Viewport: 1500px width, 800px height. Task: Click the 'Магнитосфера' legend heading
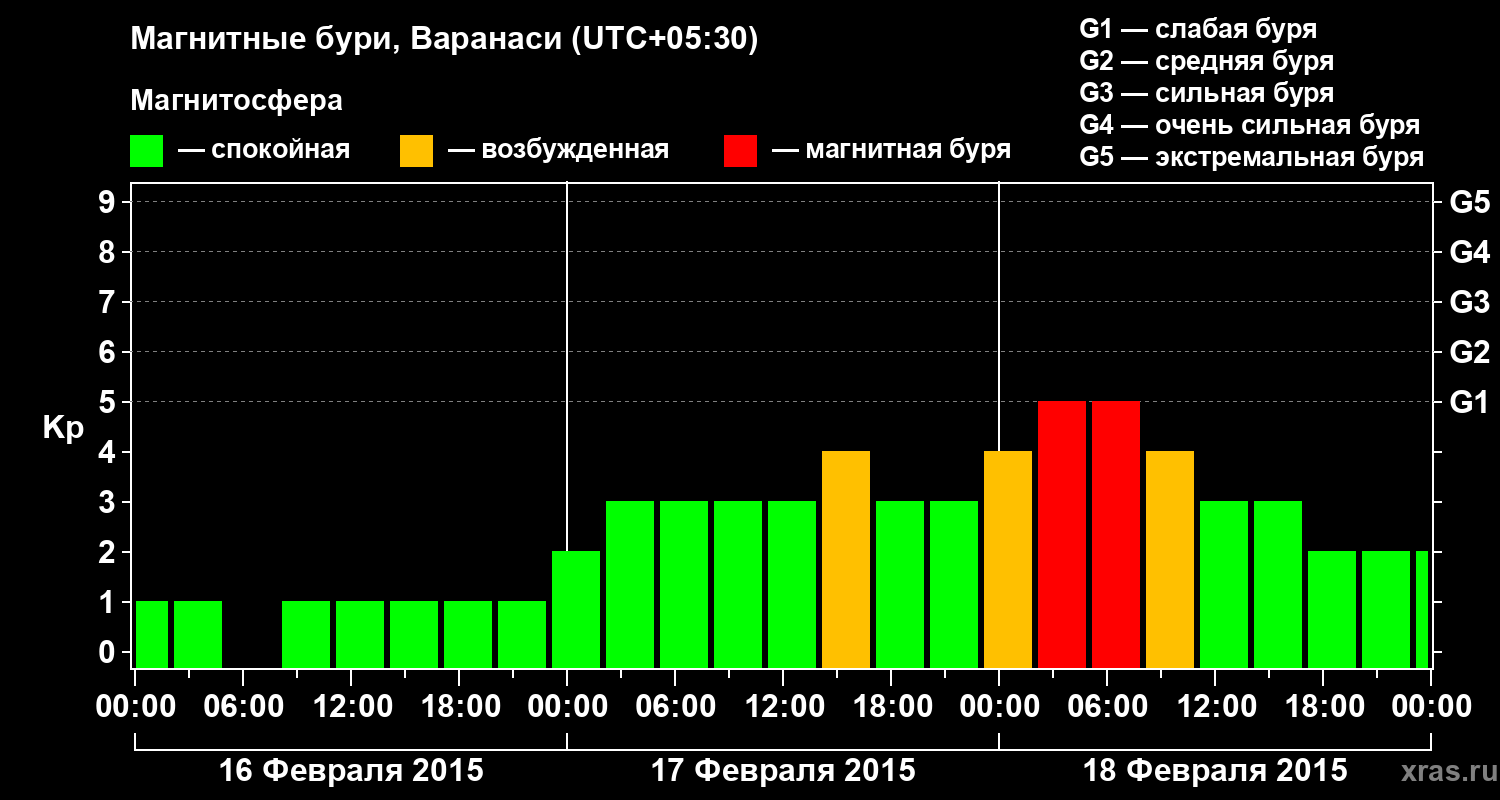point(236,101)
